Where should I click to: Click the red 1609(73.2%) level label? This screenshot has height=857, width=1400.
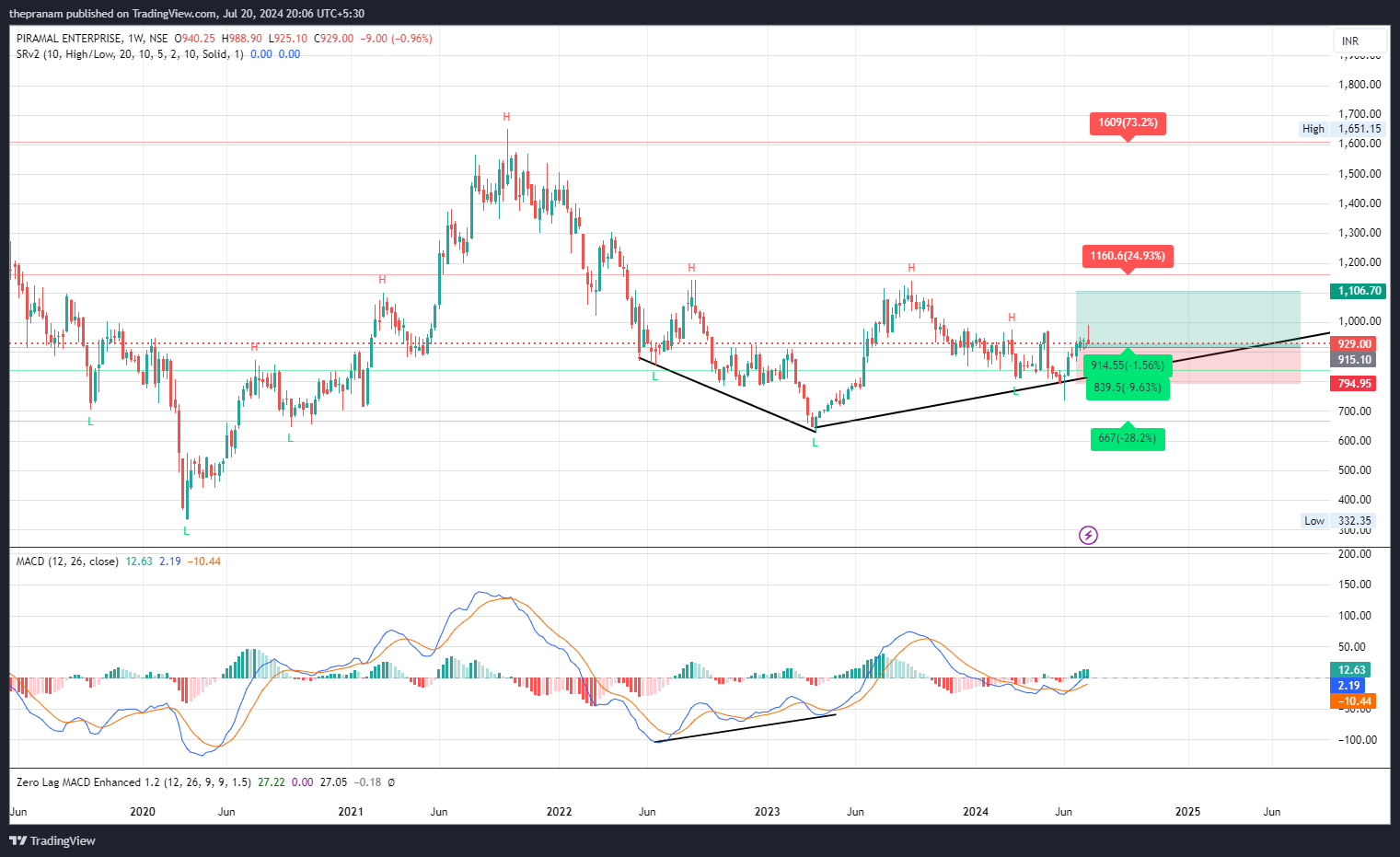click(1128, 122)
